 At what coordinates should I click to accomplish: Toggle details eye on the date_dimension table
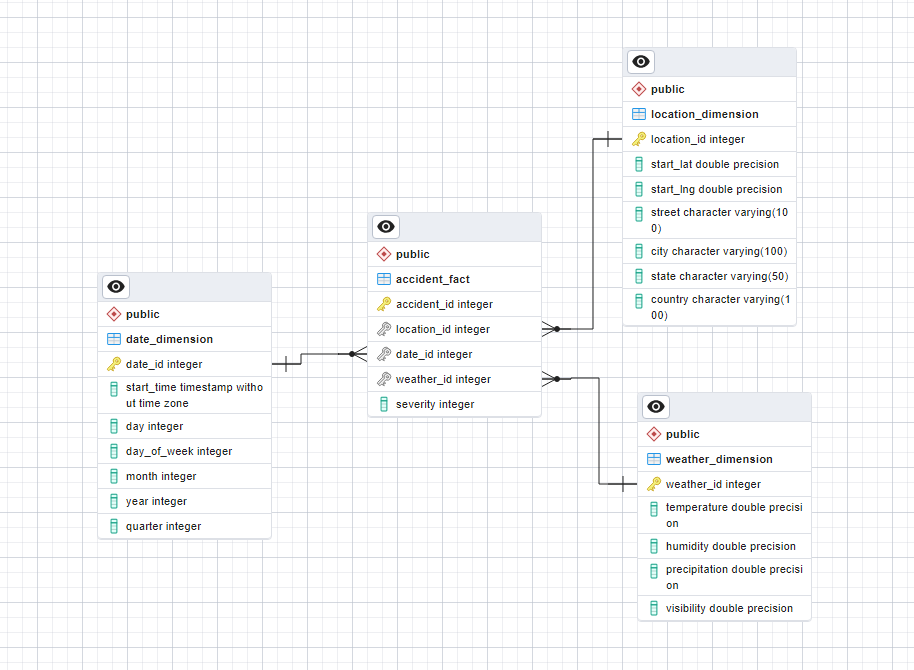tap(116, 287)
